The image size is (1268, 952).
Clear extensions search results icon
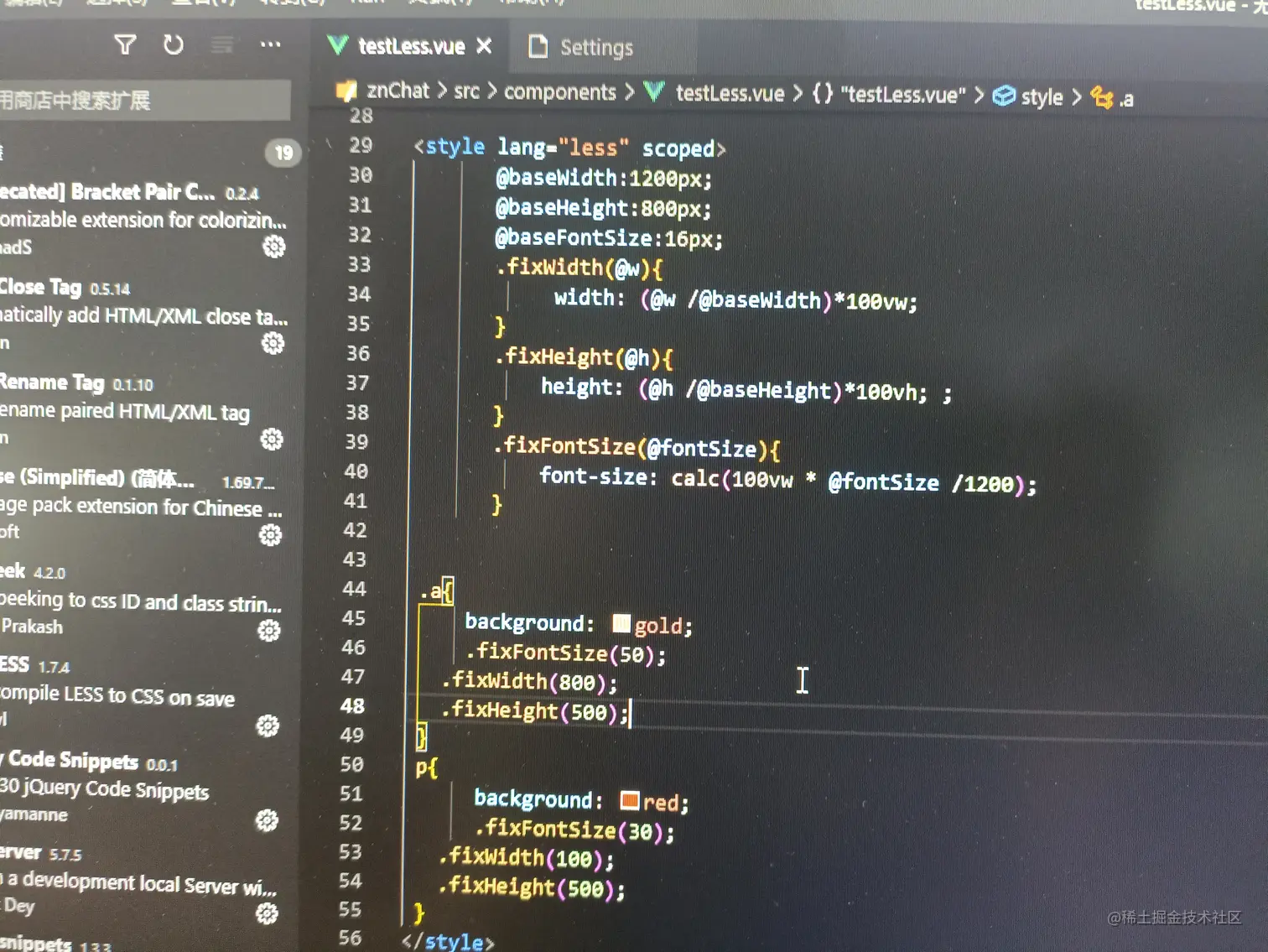point(221,44)
